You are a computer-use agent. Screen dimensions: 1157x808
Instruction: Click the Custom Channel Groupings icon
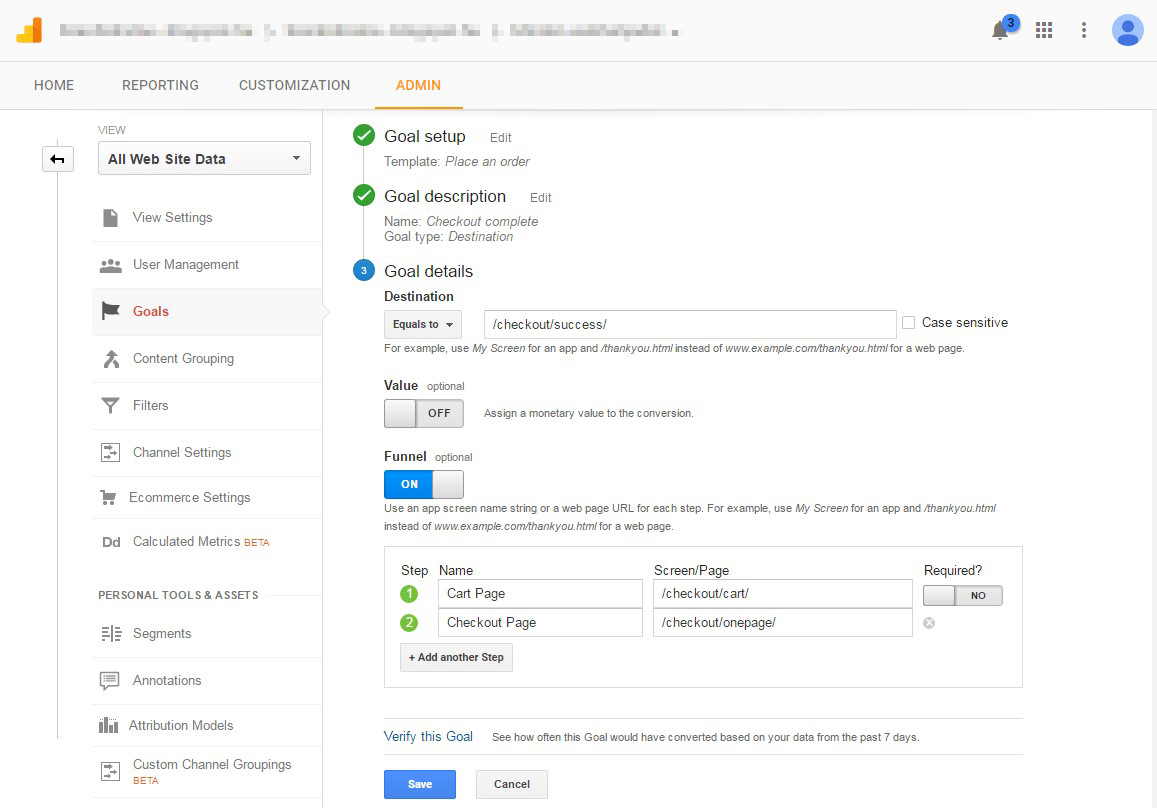[x=110, y=771]
